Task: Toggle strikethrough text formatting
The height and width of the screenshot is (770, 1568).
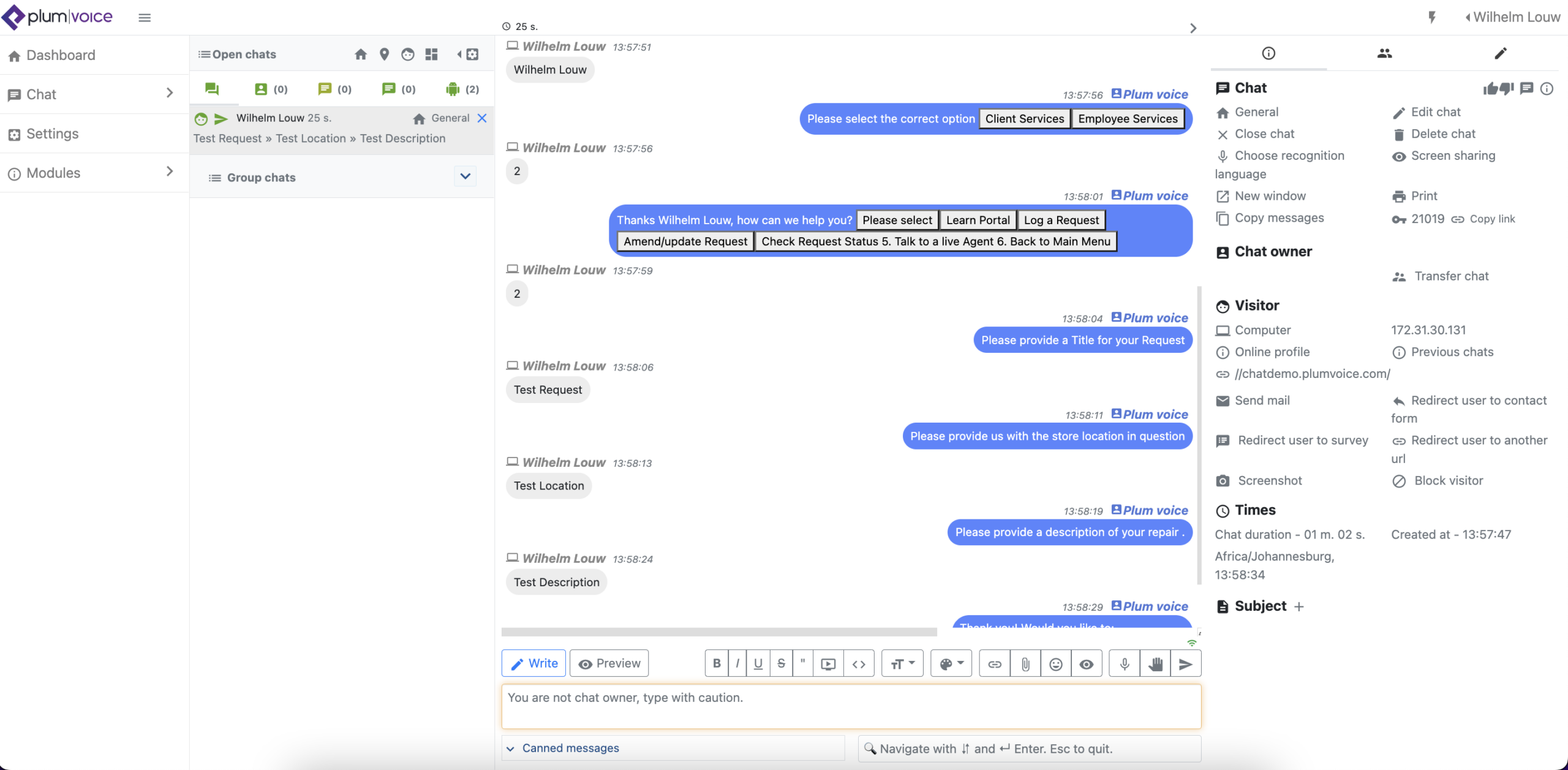Action: 780,663
